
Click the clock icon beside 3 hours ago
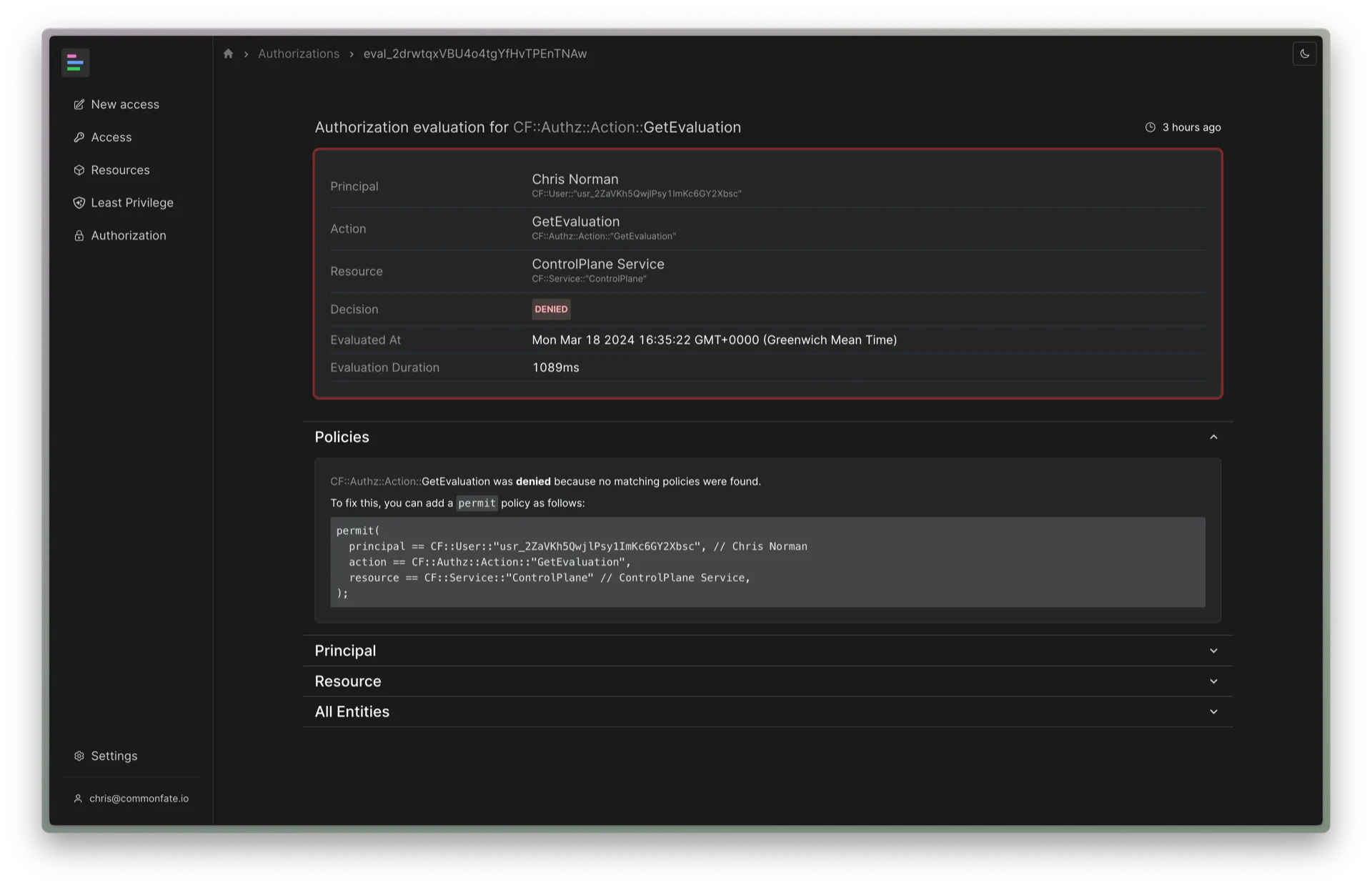coord(1150,127)
